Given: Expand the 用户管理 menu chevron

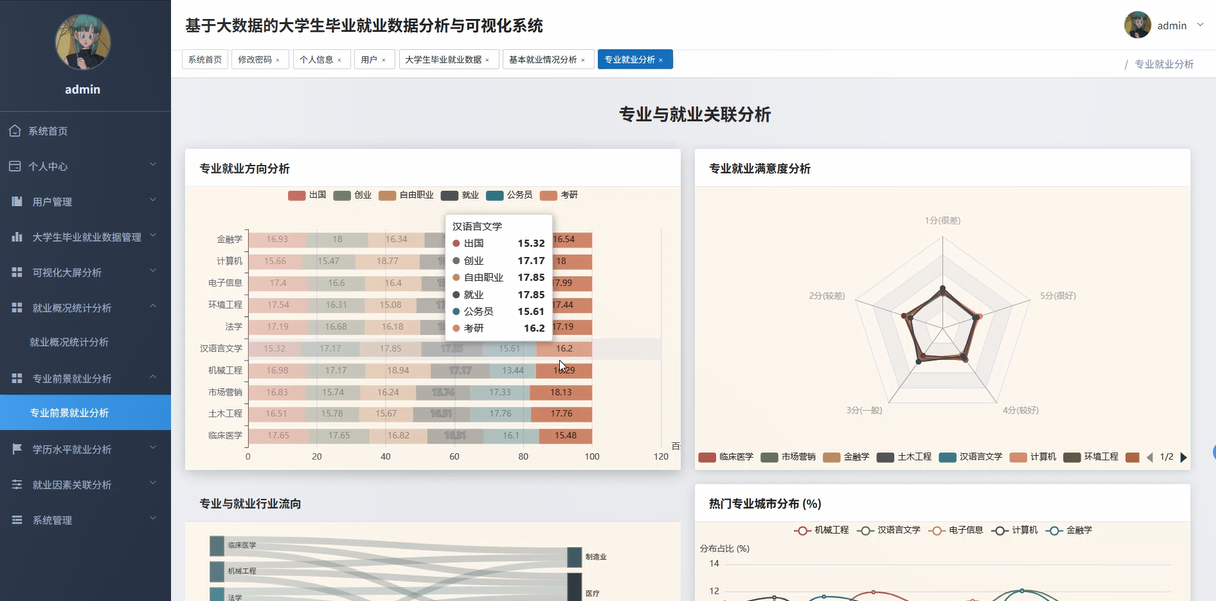Looking at the screenshot, I should point(153,201).
